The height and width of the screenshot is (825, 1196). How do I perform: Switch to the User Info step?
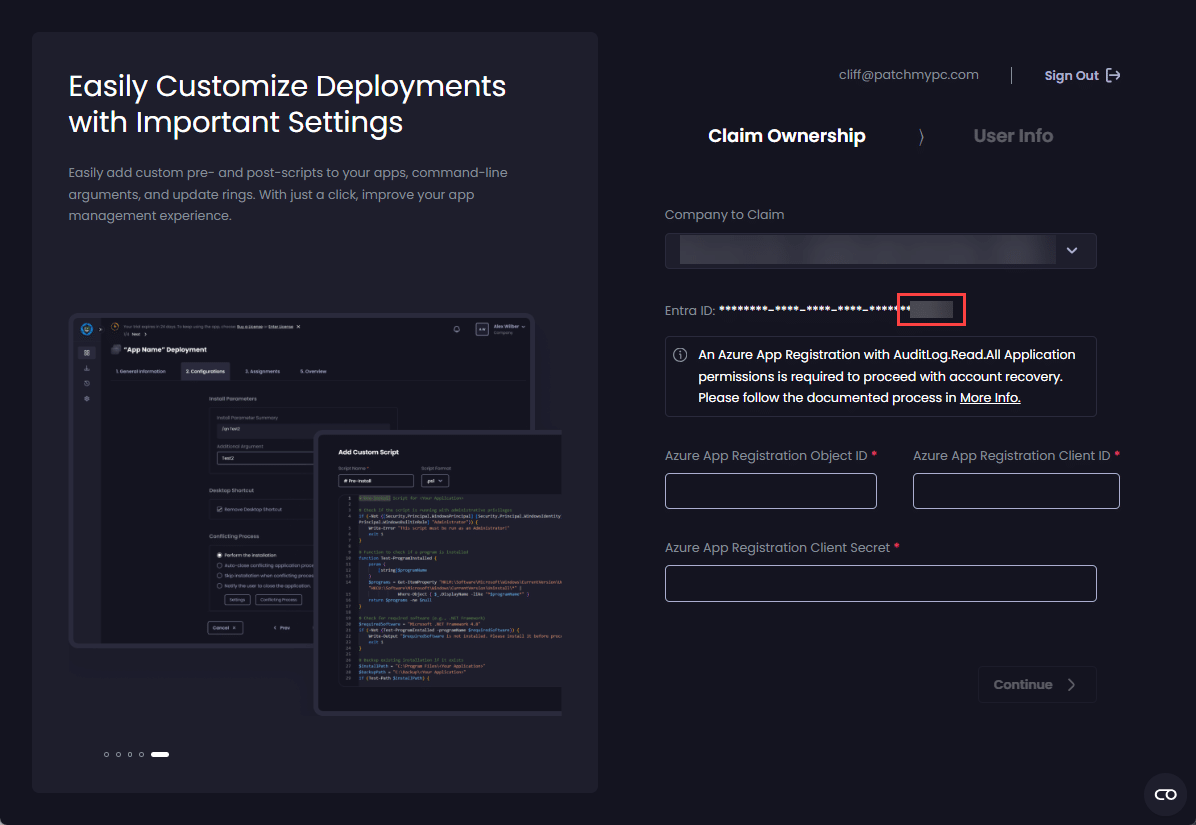tap(1012, 136)
